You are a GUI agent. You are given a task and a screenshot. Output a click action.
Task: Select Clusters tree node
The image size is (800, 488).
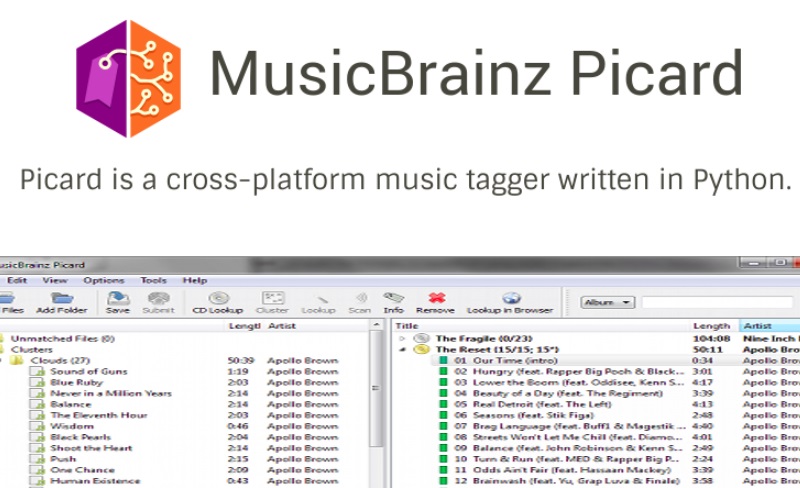pyautogui.click(x=32, y=350)
